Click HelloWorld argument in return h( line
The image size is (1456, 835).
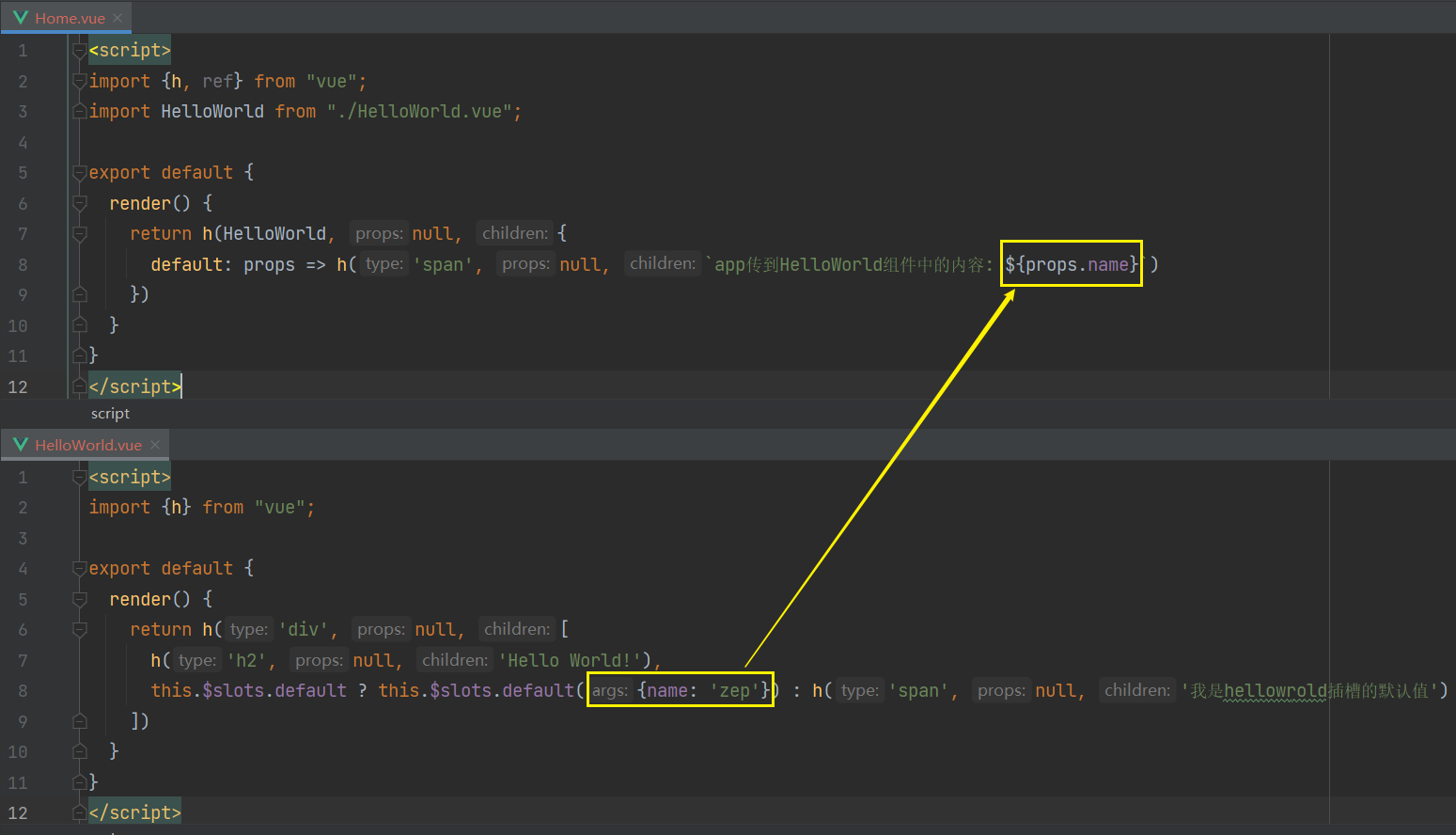[x=274, y=234]
